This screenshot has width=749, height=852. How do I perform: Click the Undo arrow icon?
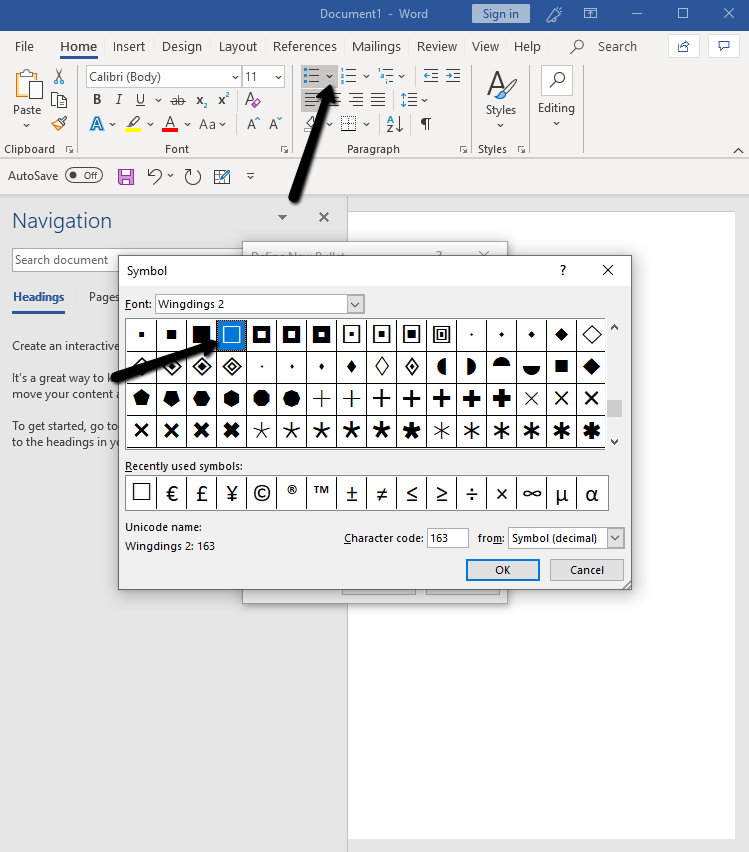(x=155, y=176)
